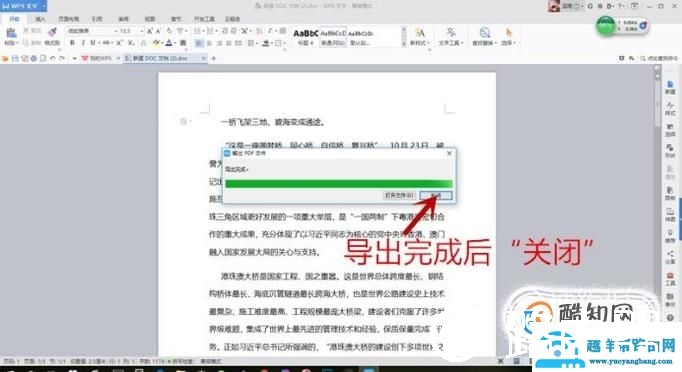Click the redo arrow icon
The height and width of the screenshot is (372, 682).
coord(62,58)
